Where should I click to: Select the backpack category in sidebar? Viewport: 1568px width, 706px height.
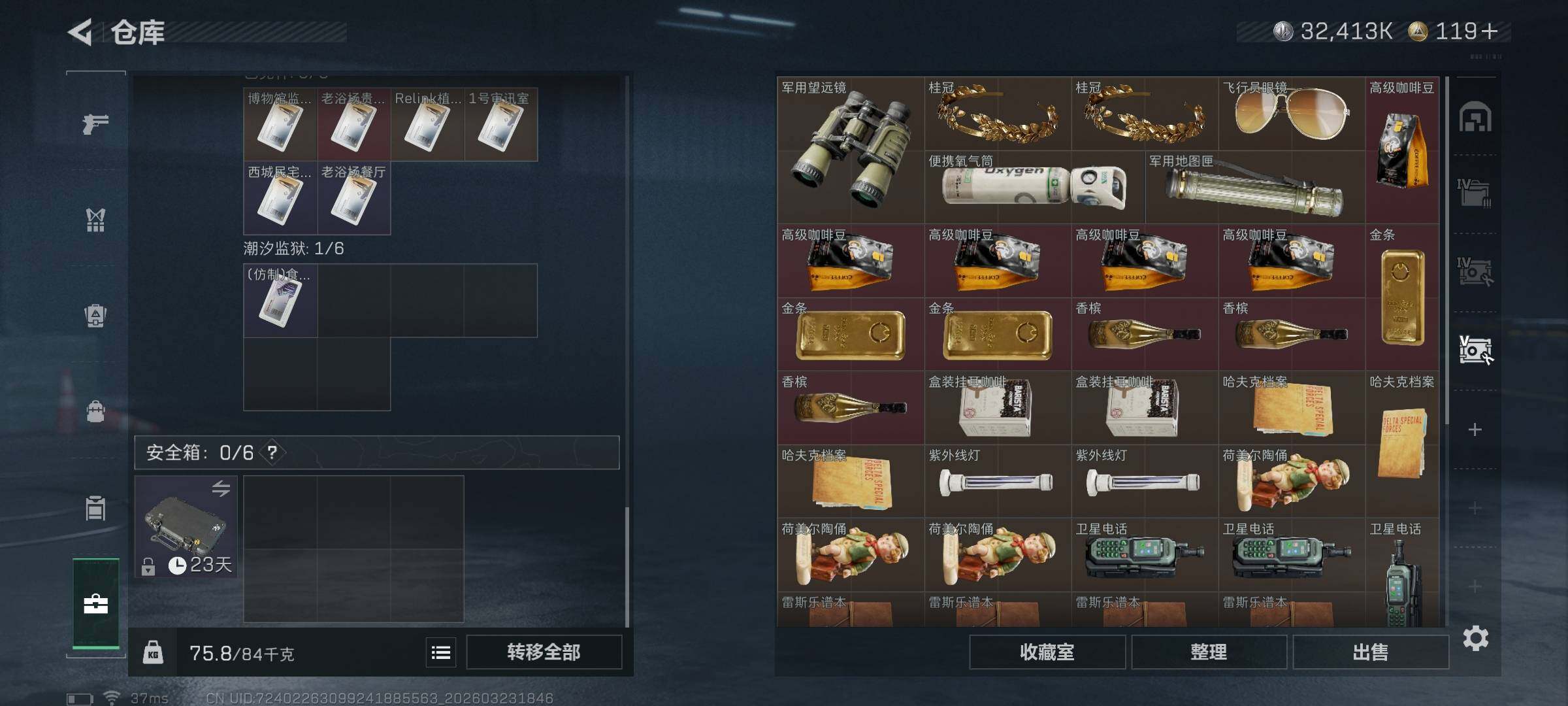pos(95,316)
